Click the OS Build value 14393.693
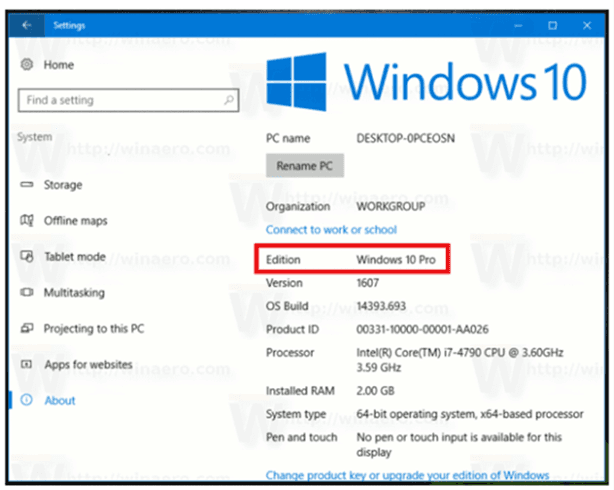Viewport: 614px width, 490px height. pyautogui.click(x=381, y=306)
